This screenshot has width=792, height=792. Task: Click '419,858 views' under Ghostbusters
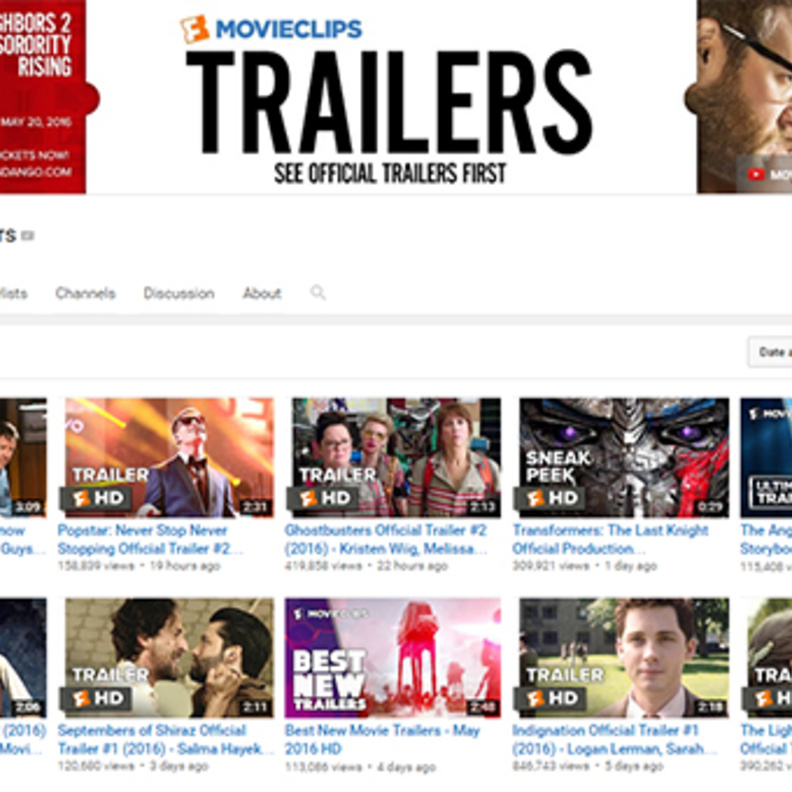point(323,566)
